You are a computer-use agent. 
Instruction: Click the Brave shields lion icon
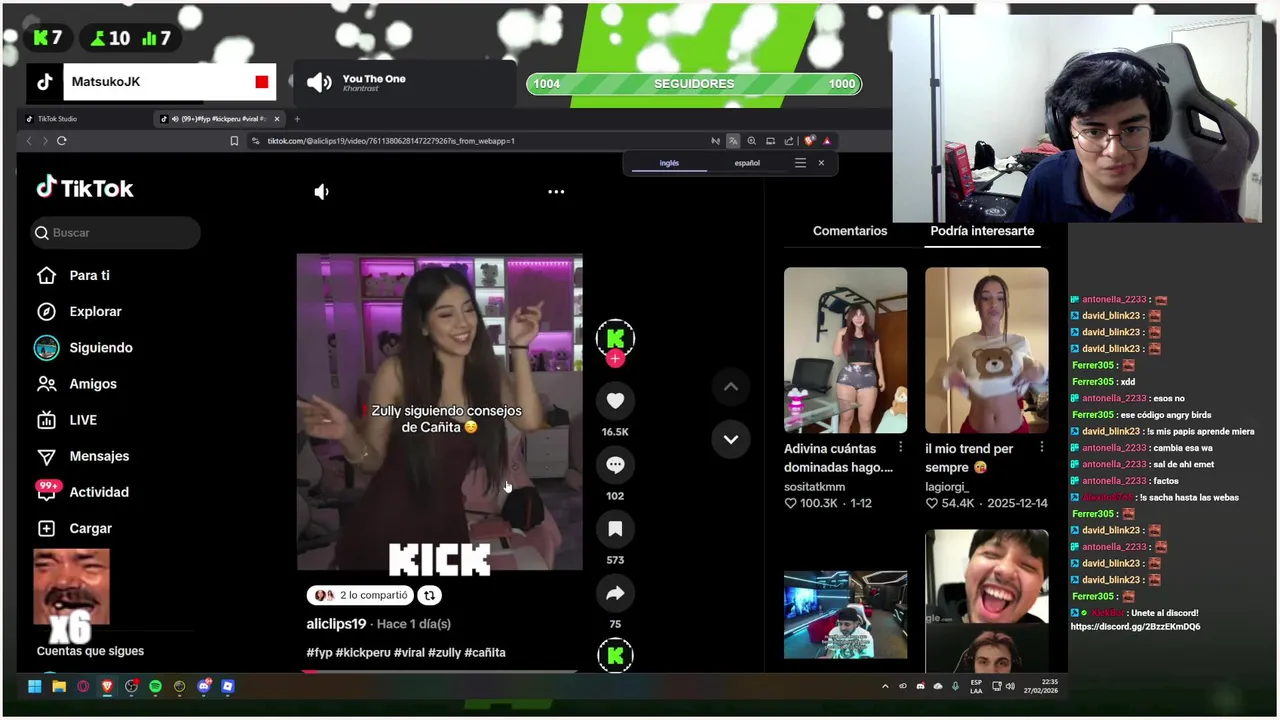pyautogui.click(x=809, y=141)
